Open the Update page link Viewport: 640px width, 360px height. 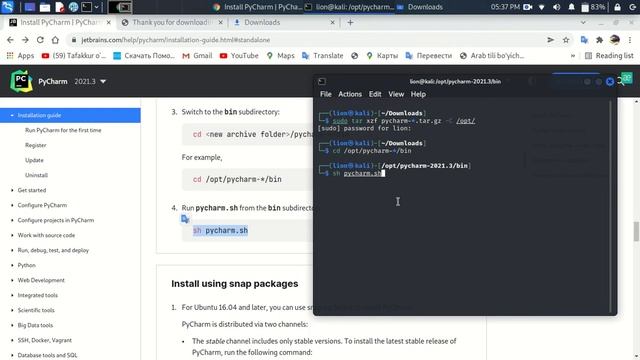tap(34, 160)
